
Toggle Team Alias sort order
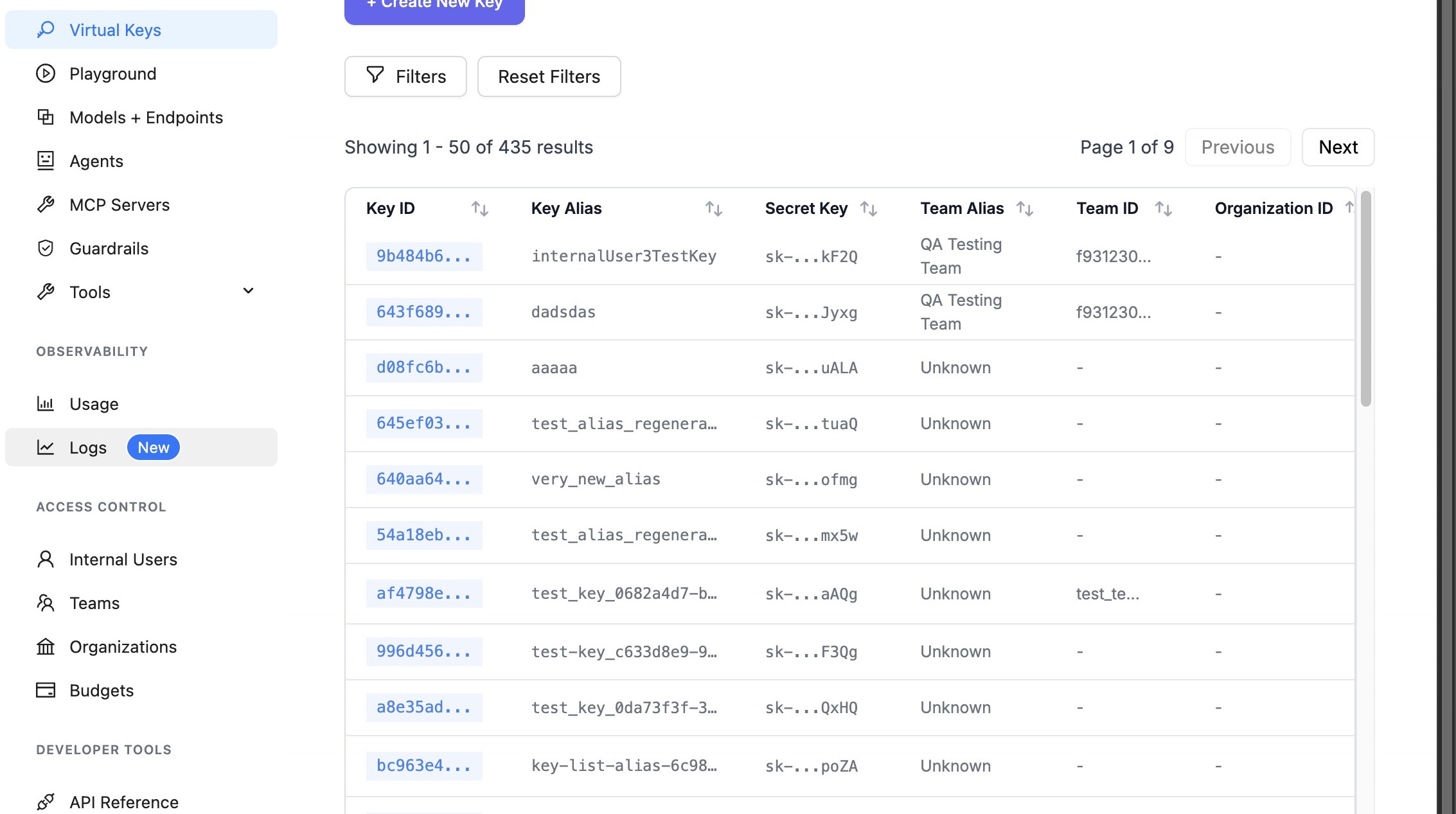coord(1024,209)
